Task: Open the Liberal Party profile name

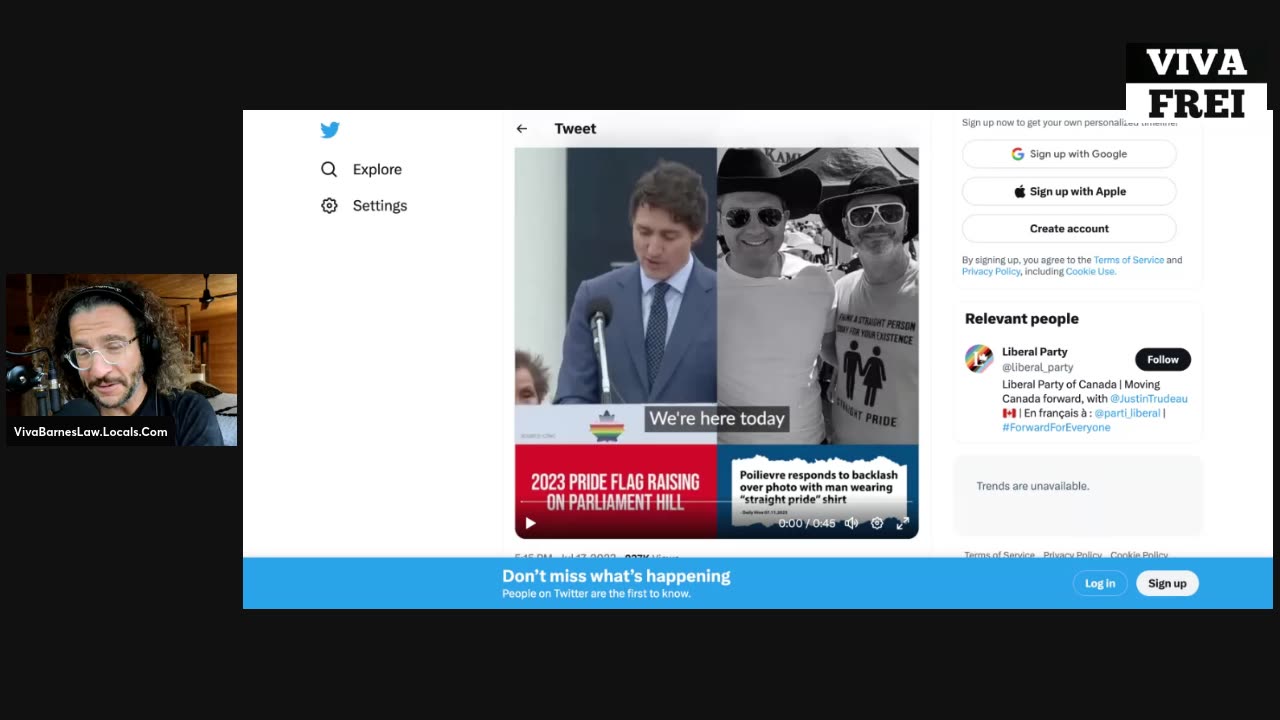Action: [1035, 352]
